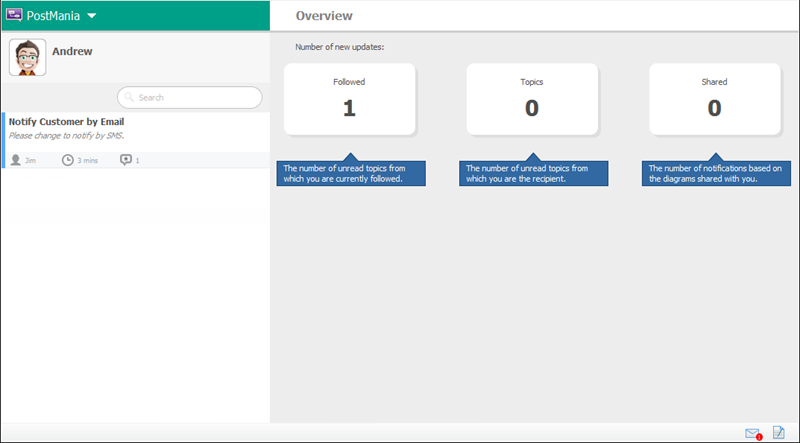Click the Andrew user name
This screenshot has width=800, height=443.
pyautogui.click(x=72, y=51)
